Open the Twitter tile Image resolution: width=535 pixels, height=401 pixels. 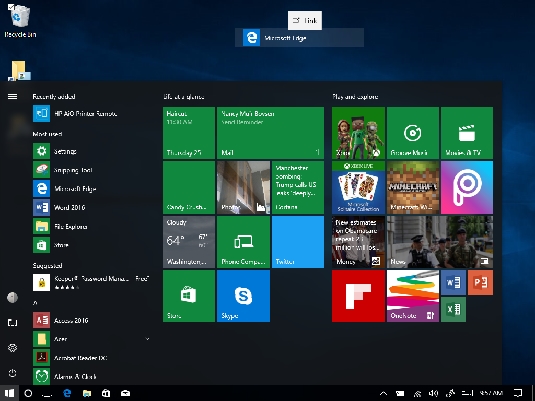pyautogui.click(x=298, y=242)
